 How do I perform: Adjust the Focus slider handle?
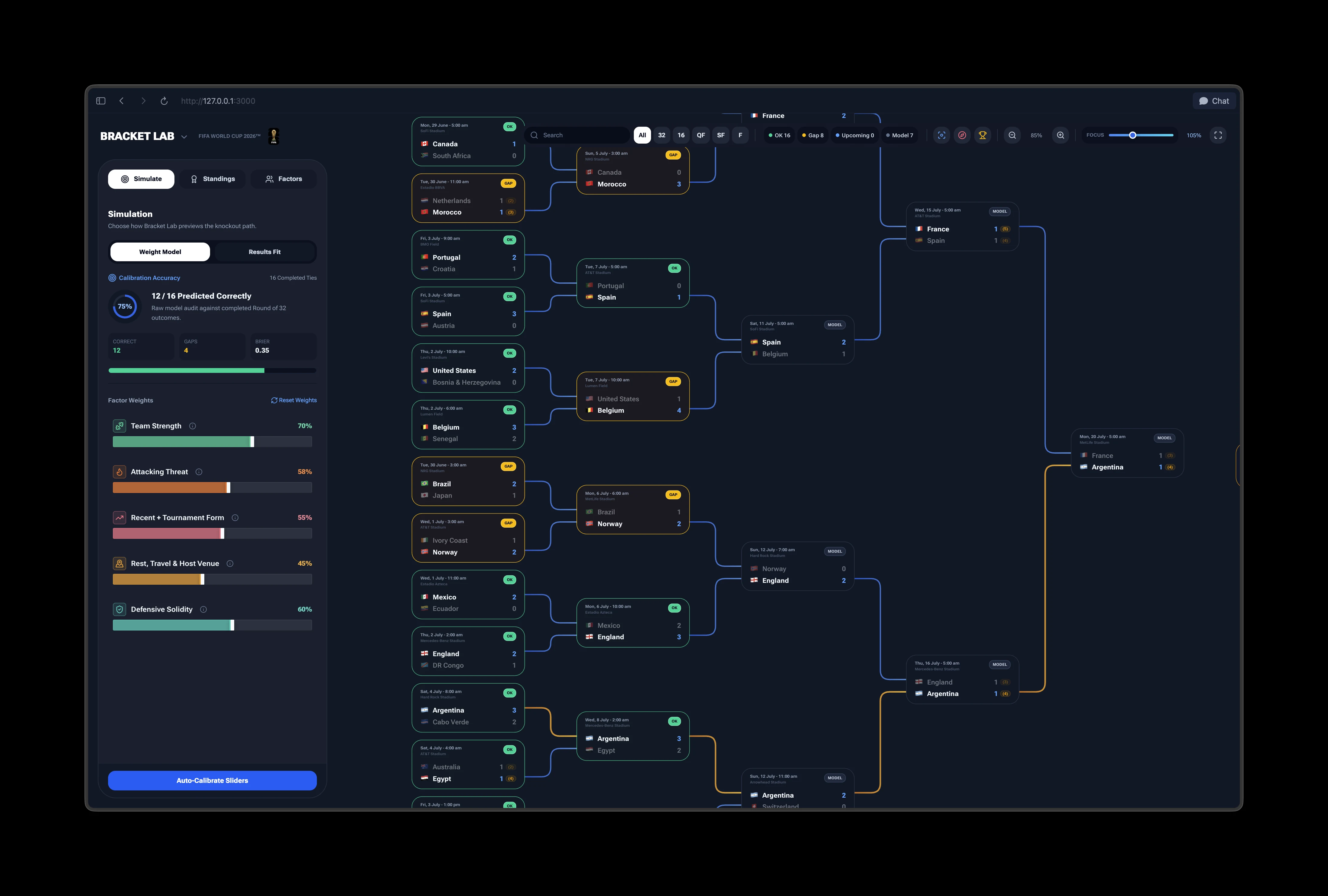(1132, 135)
